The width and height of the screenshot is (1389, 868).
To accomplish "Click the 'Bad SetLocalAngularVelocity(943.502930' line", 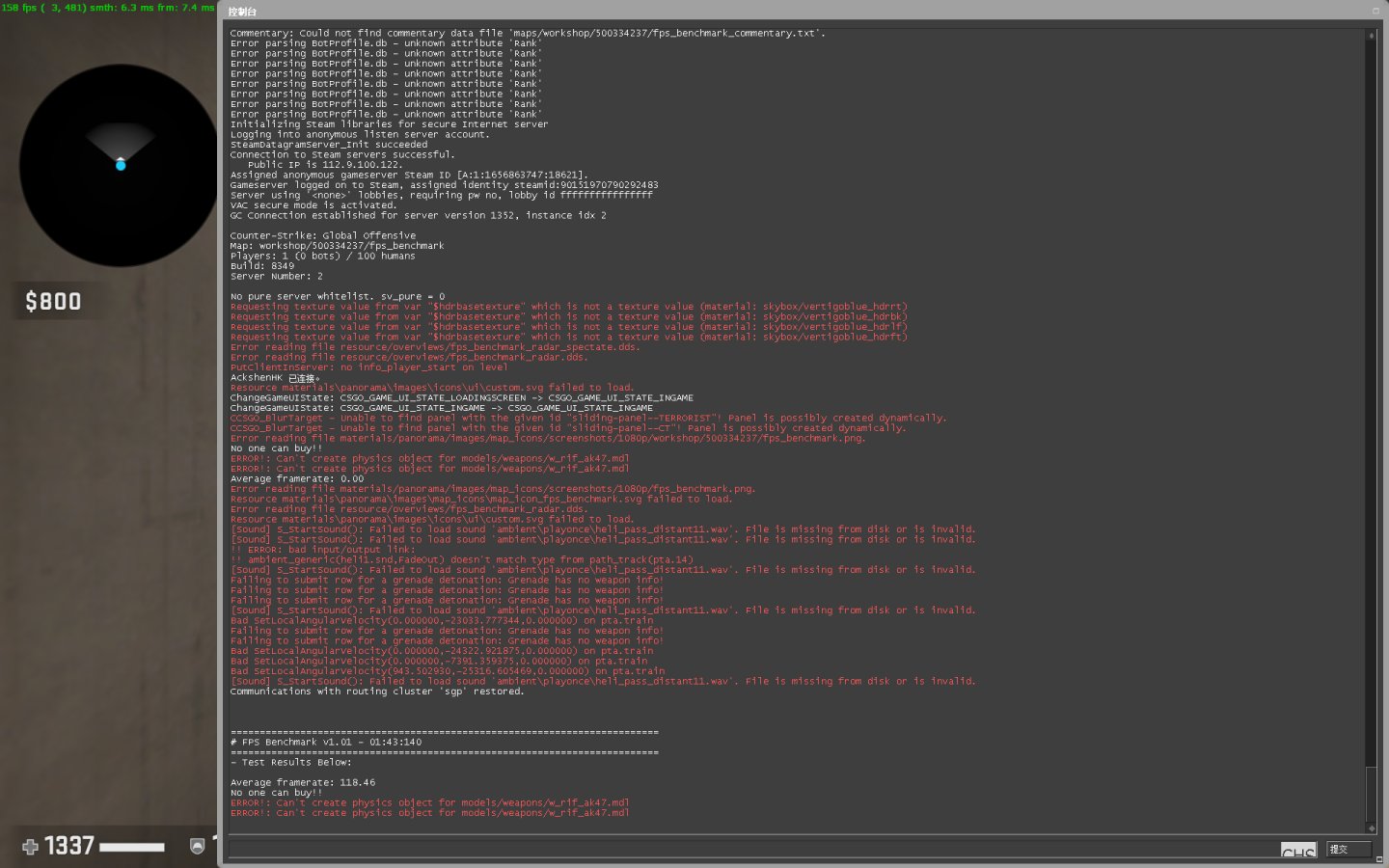I will point(448,671).
